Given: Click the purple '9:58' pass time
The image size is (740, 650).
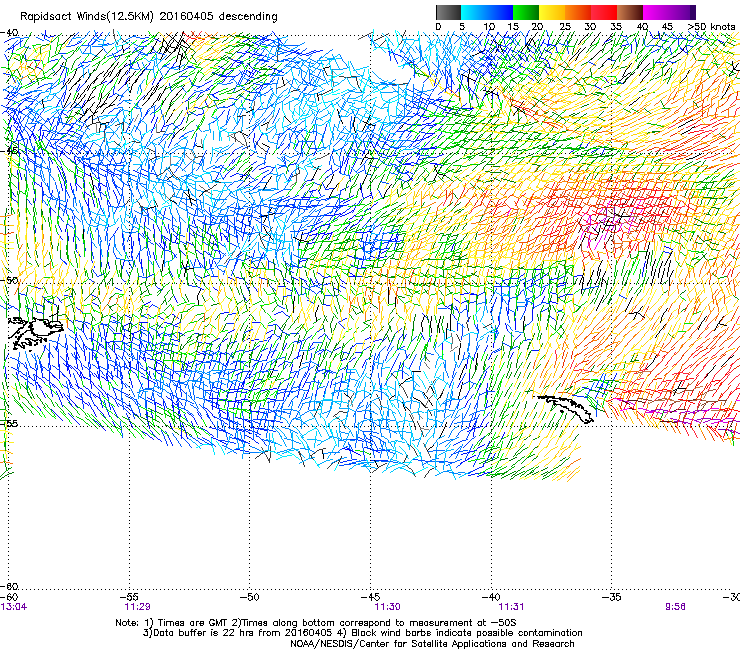Looking at the screenshot, I should (x=675, y=607).
